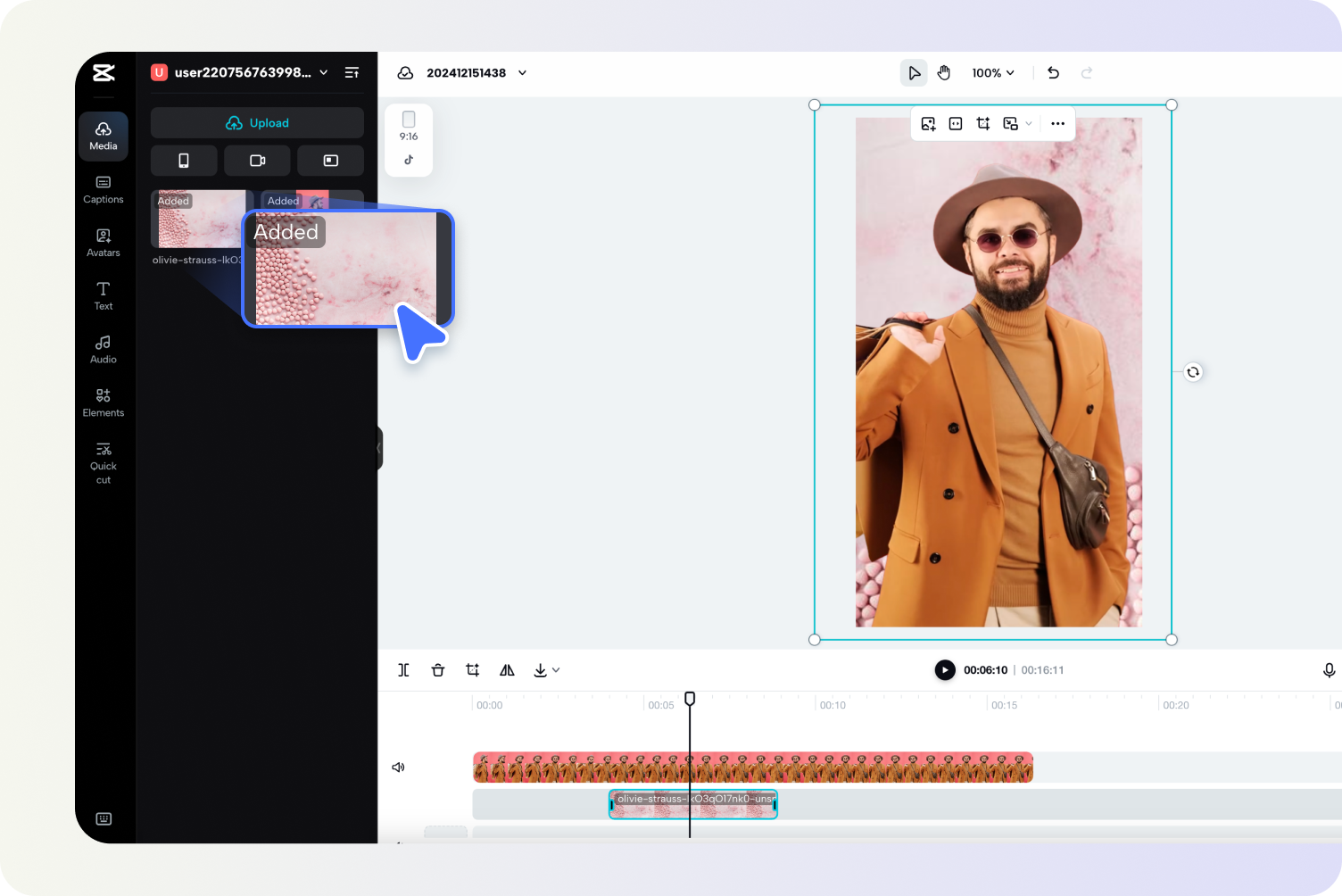Viewport: 1342px width, 896px height.
Task: Click the Upload button
Action: coord(257,123)
